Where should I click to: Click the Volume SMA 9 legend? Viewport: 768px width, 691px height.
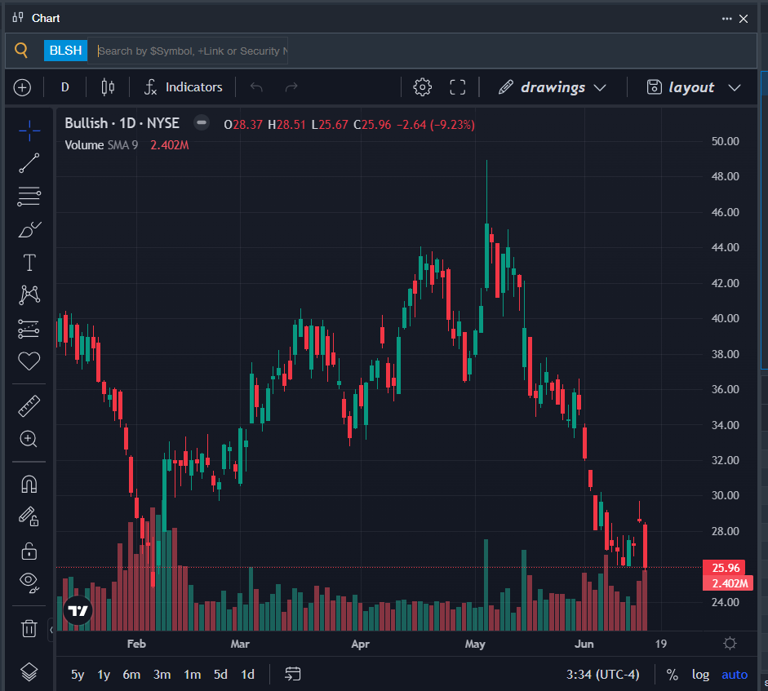click(101, 145)
